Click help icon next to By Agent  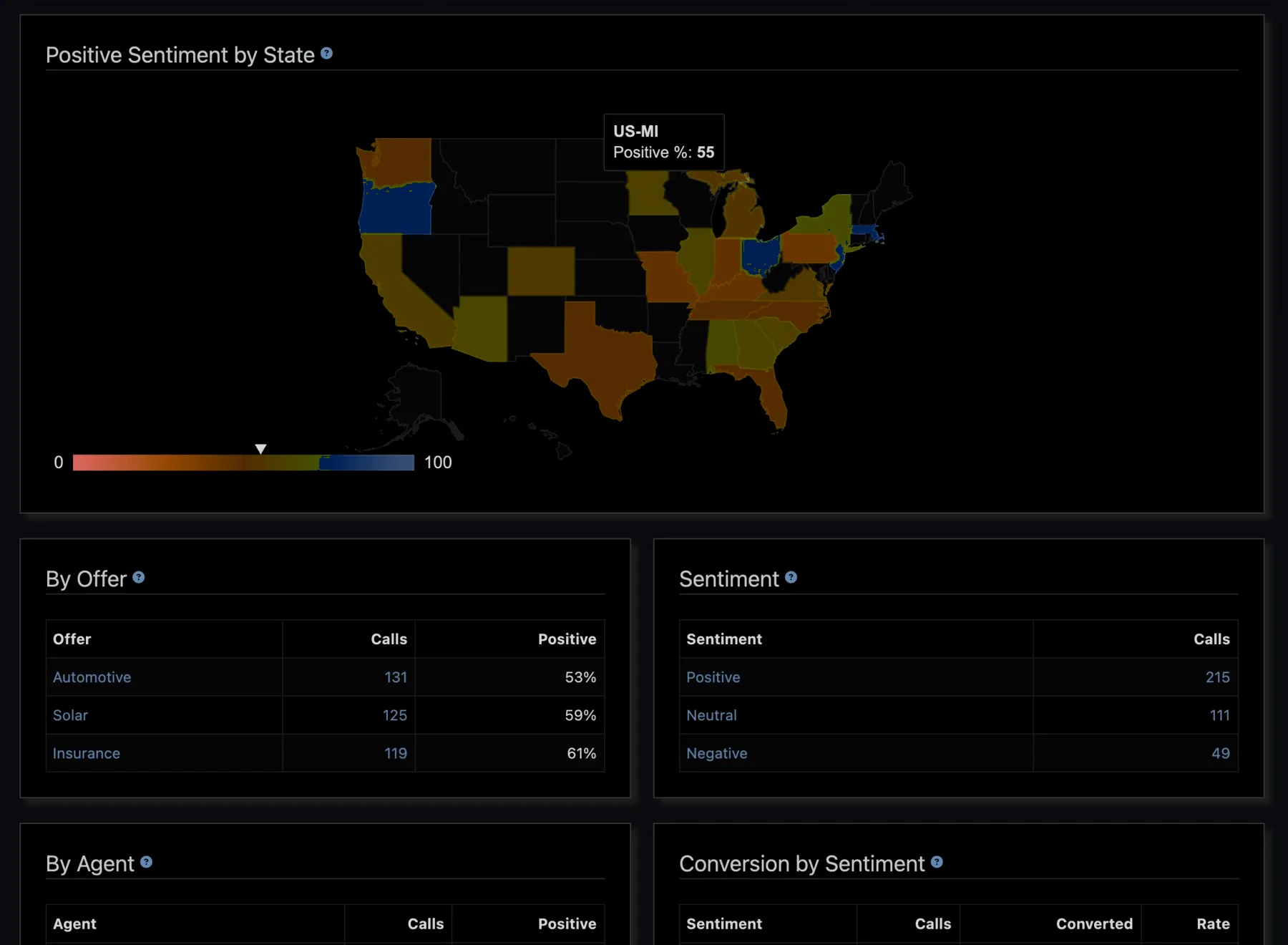[146, 862]
